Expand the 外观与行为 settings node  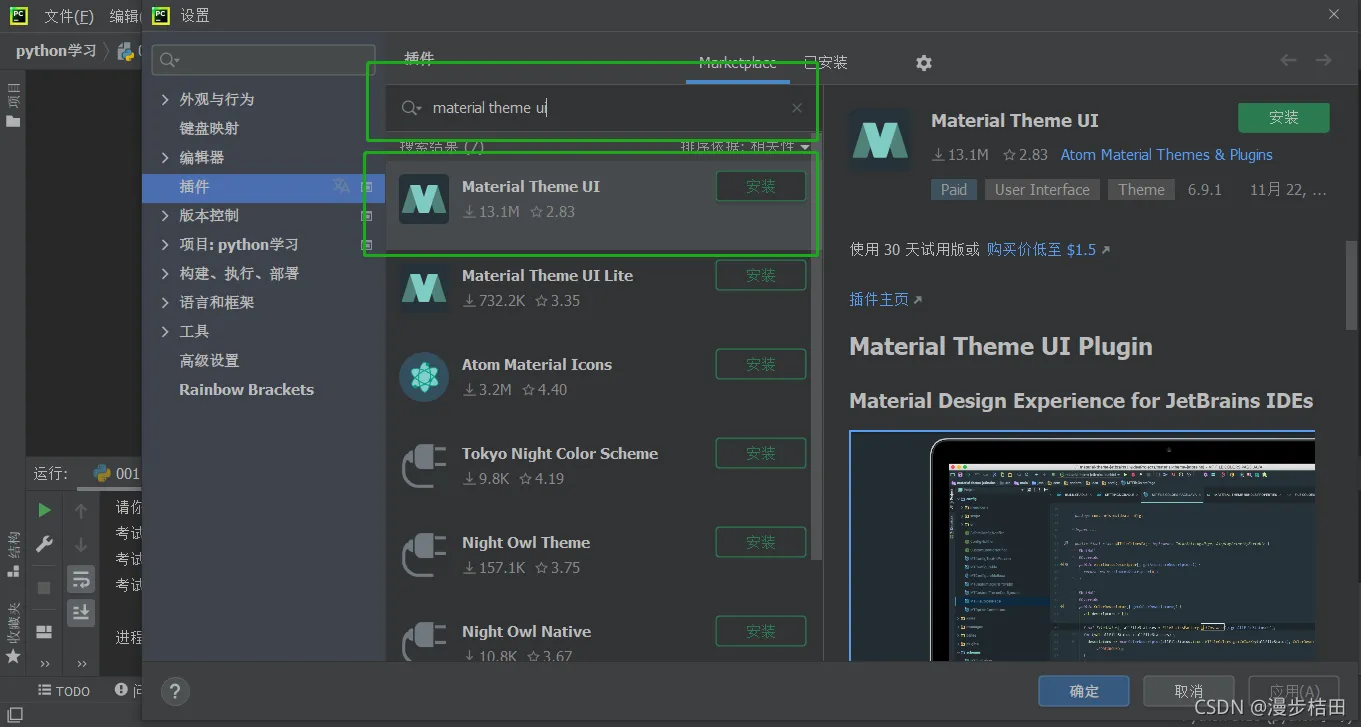[165, 100]
